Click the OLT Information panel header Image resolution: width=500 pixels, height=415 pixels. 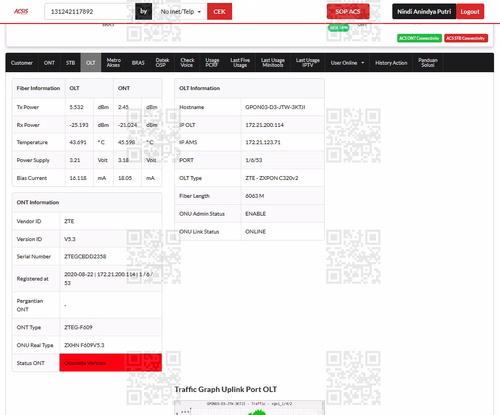249,88
